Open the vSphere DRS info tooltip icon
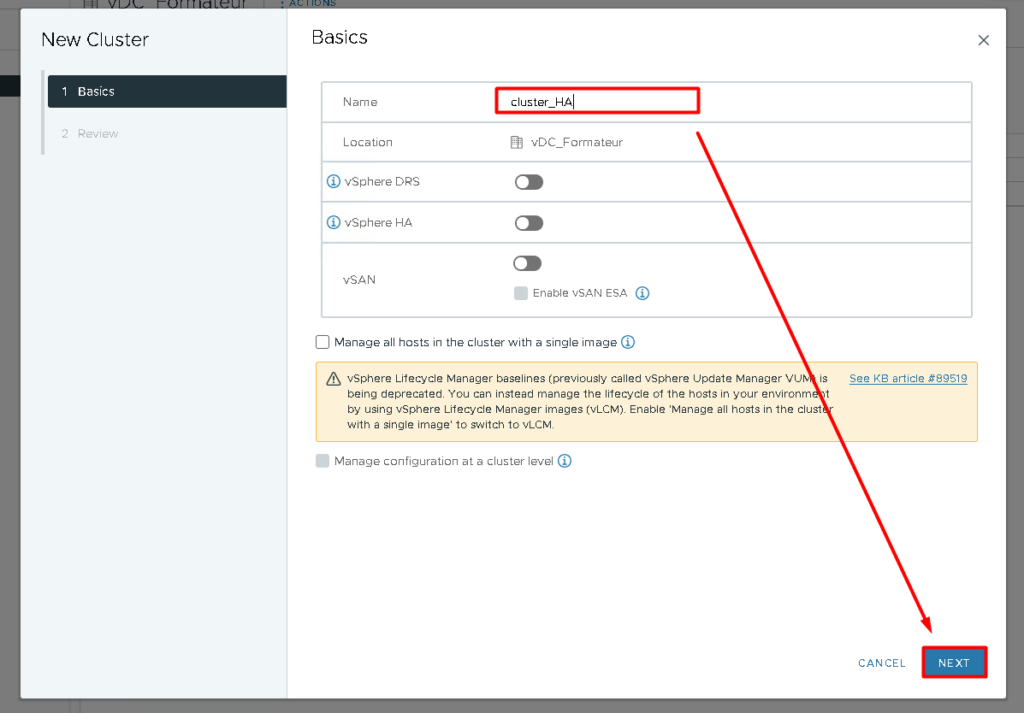1024x713 pixels. click(332, 181)
